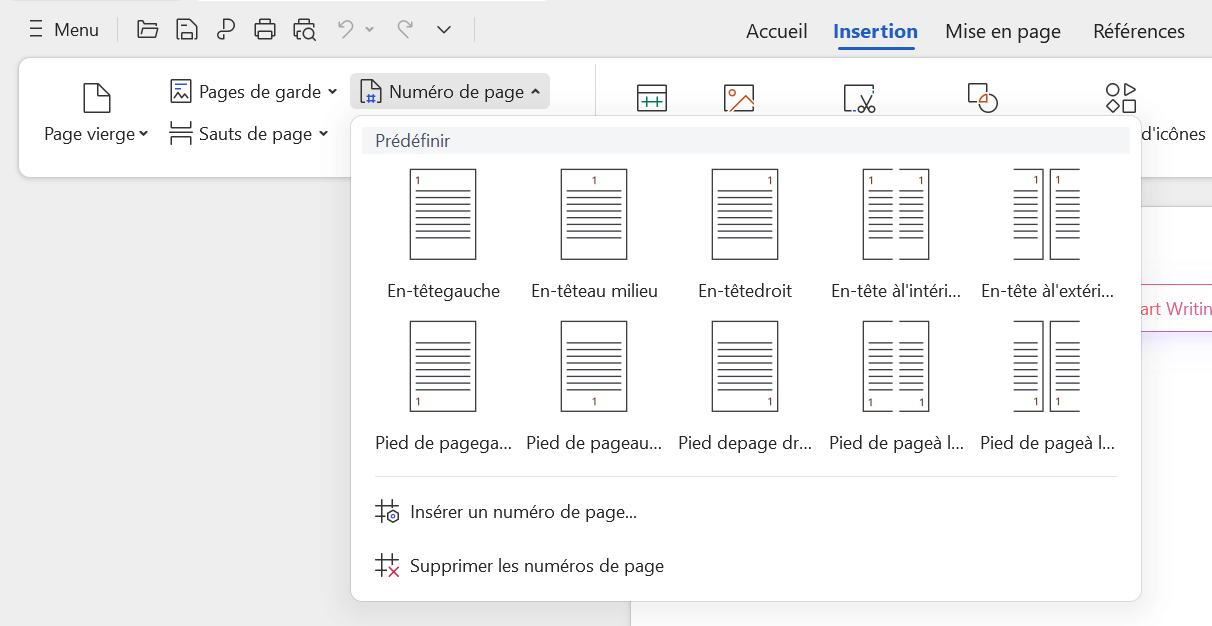Click the save diskette icon
The image size is (1212, 626).
coord(187,30)
